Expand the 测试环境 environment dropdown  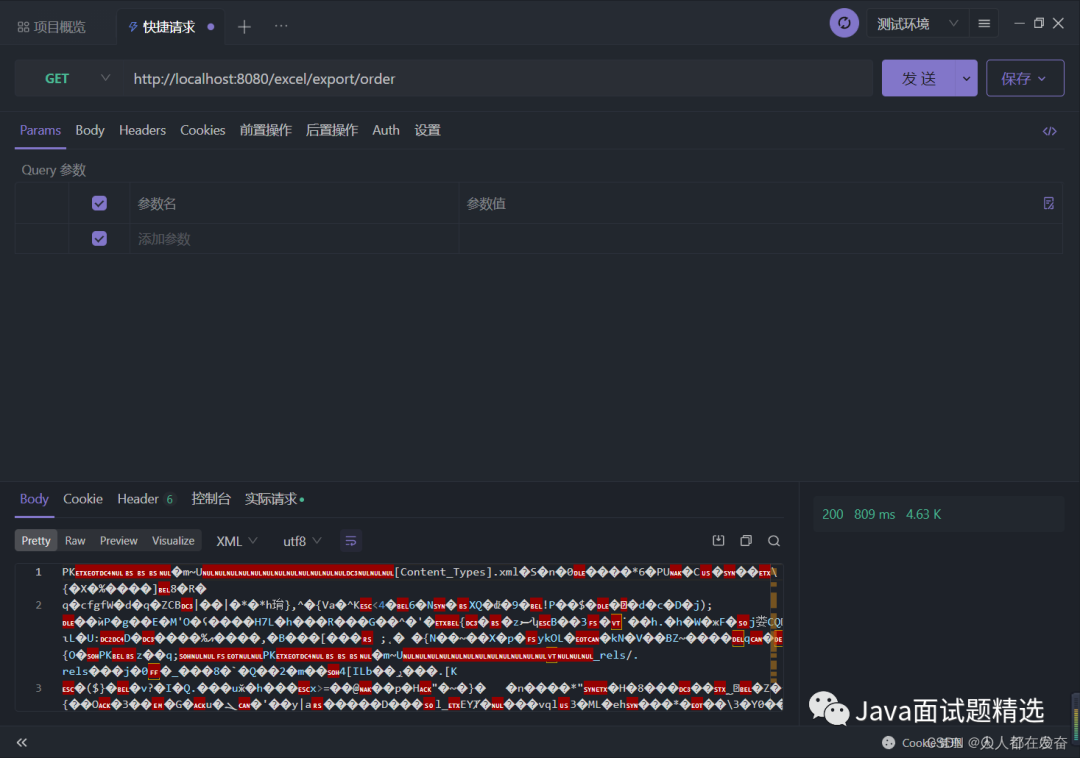917,24
